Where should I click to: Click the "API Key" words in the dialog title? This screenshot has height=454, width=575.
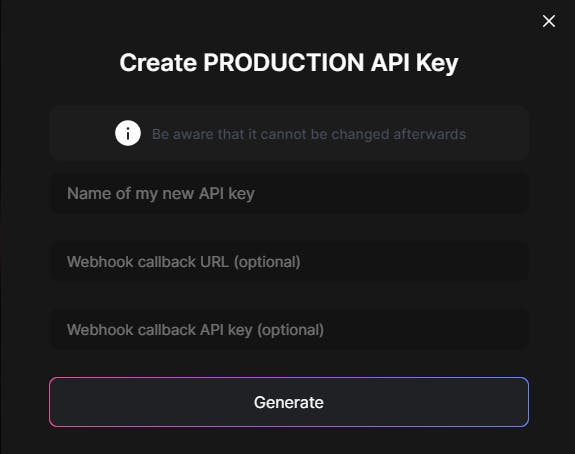414,63
